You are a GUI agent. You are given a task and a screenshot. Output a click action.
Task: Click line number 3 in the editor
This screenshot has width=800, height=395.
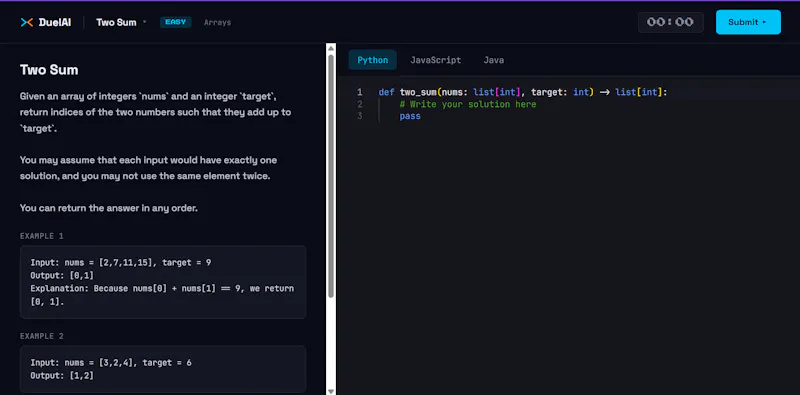[360, 116]
